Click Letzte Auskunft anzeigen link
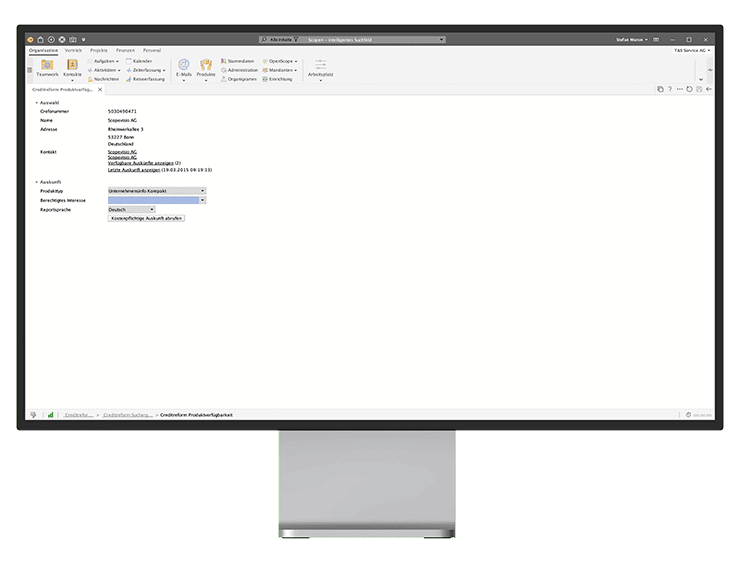Screen dimensions: 740x563 pos(134,169)
